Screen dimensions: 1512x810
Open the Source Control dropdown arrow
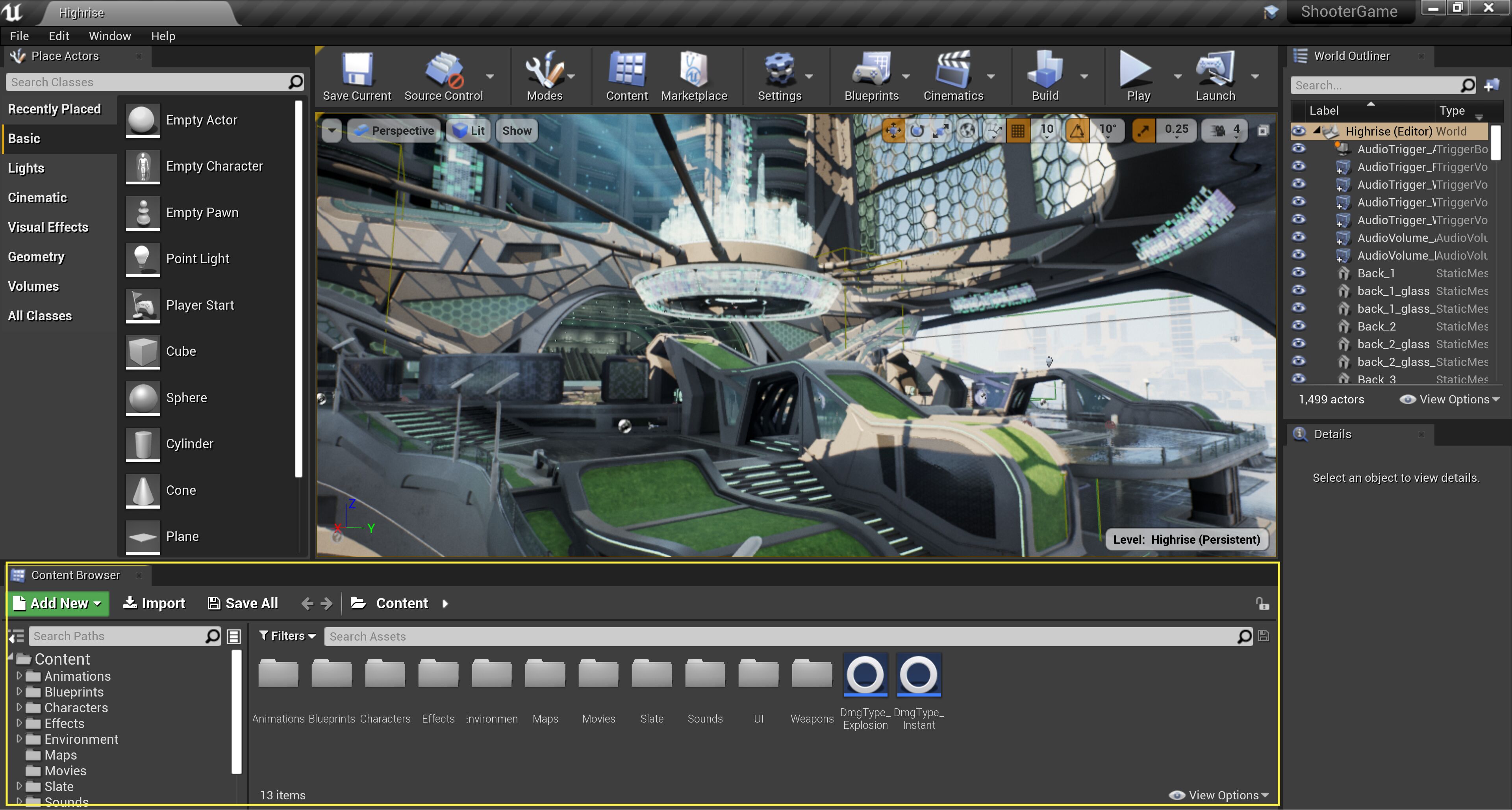click(x=490, y=76)
